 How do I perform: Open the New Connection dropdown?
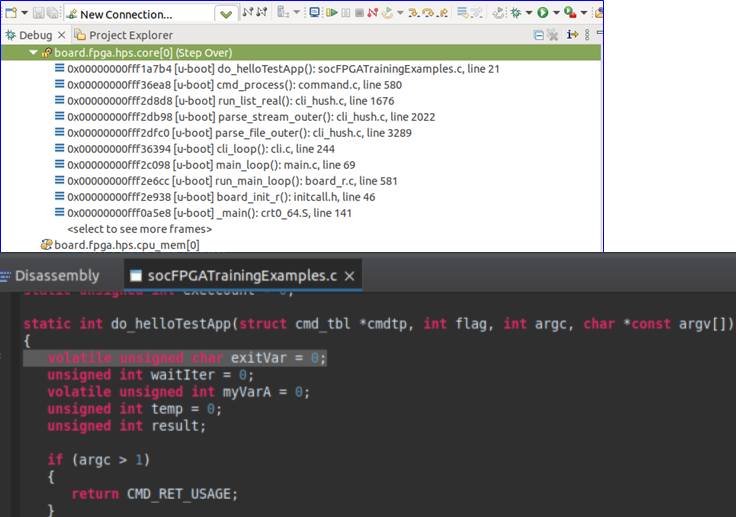pyautogui.click(x=226, y=14)
